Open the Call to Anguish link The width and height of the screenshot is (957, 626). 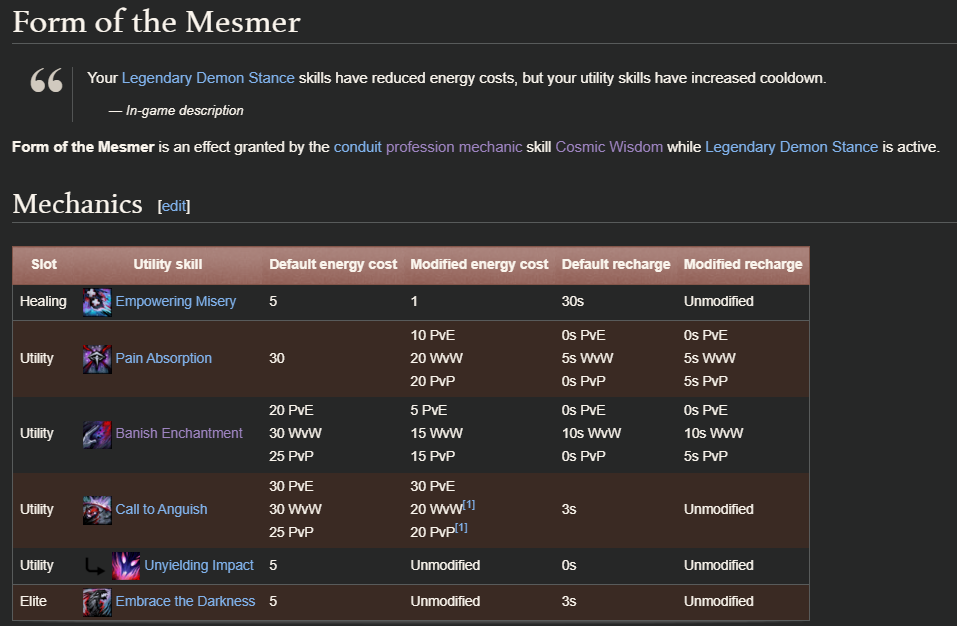[161, 509]
